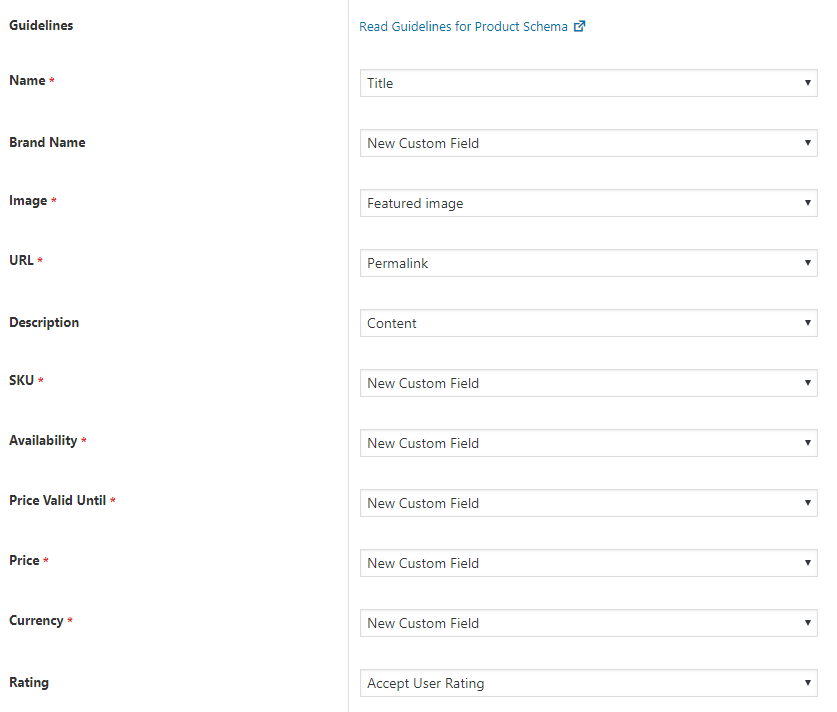Viewport: 837px width, 712px height.
Task: Expand the SKU field dropdown
Action: (588, 383)
